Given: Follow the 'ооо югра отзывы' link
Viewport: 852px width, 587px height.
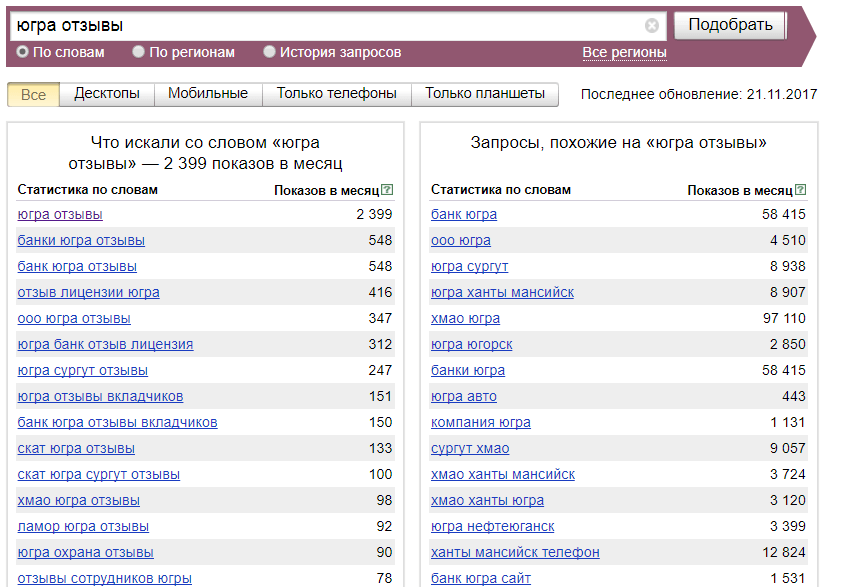Looking at the screenshot, I should 74,319.
